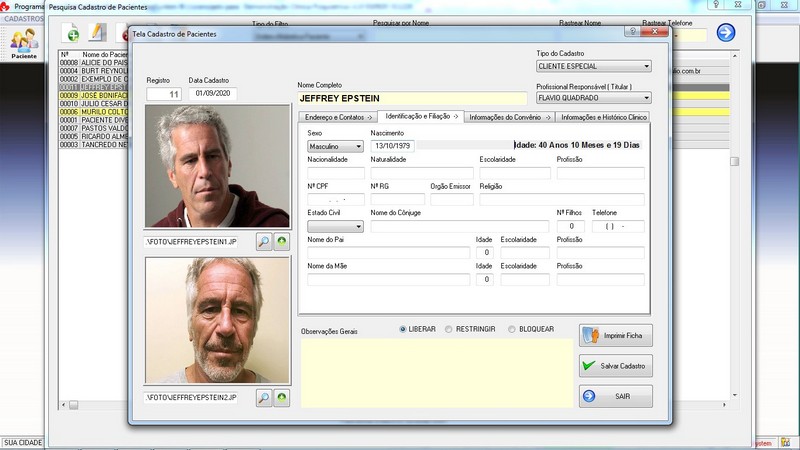Select the Identificação e Filiação tab
800x450 pixels.
pos(420,116)
